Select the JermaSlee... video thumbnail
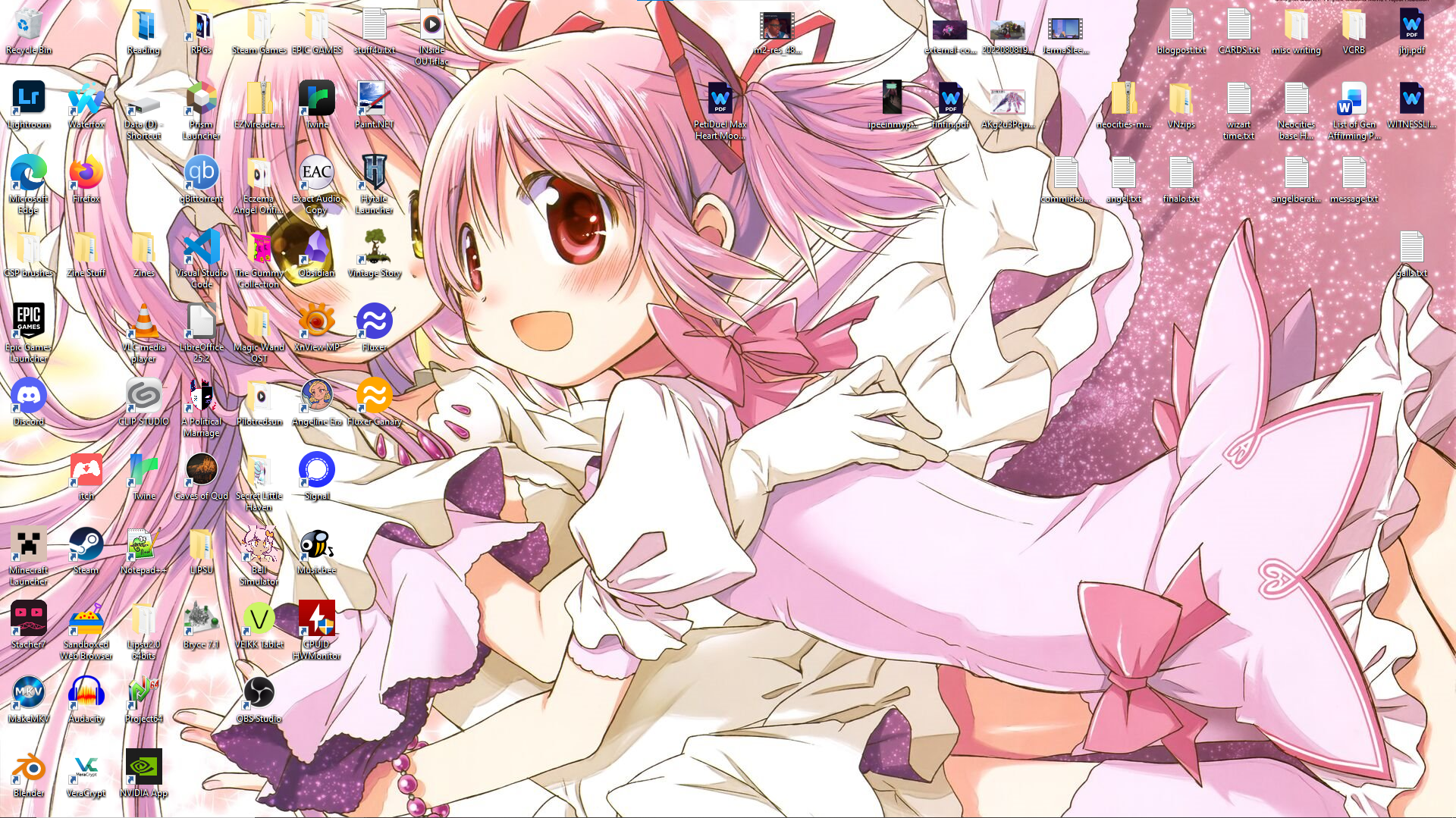1456x818 pixels. (x=1066, y=29)
